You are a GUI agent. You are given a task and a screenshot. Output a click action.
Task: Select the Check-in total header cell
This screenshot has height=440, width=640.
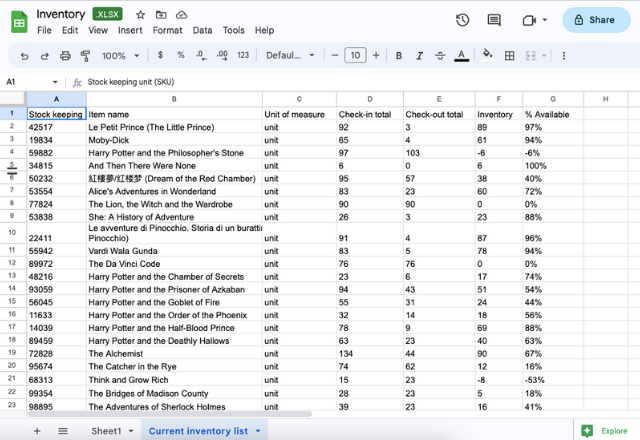pos(370,114)
